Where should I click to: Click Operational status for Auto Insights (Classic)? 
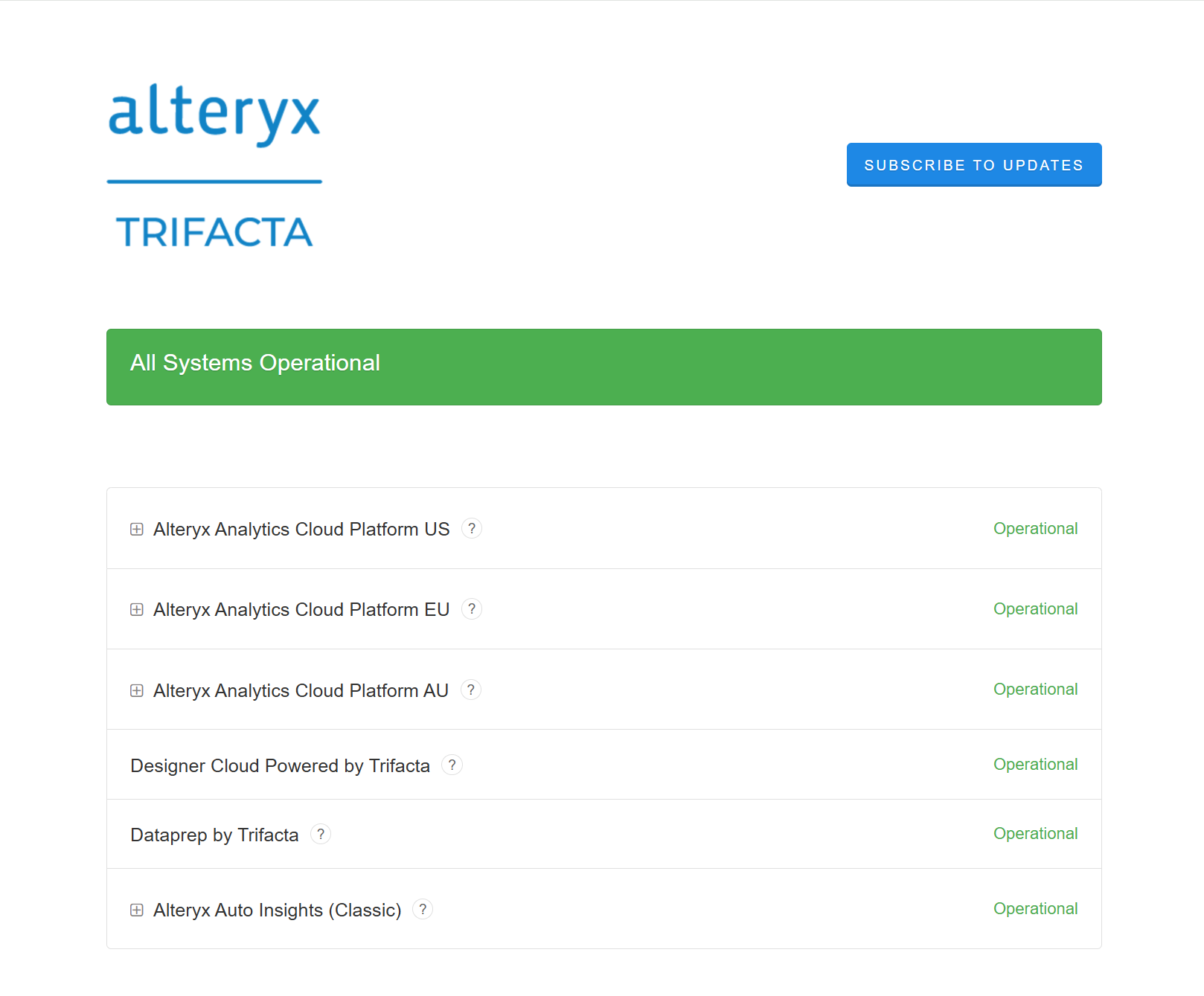click(1035, 909)
